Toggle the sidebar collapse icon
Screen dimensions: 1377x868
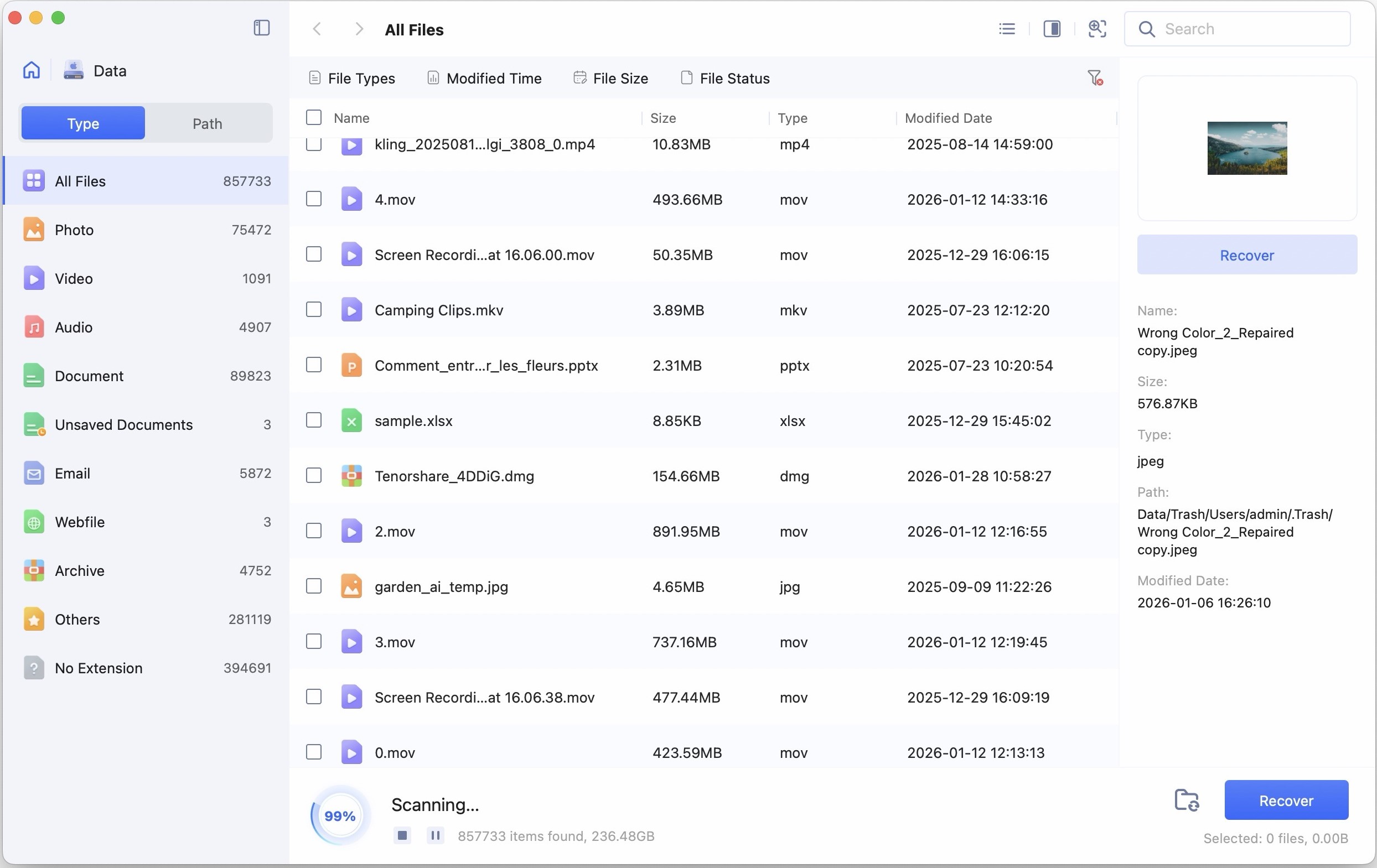(261, 28)
